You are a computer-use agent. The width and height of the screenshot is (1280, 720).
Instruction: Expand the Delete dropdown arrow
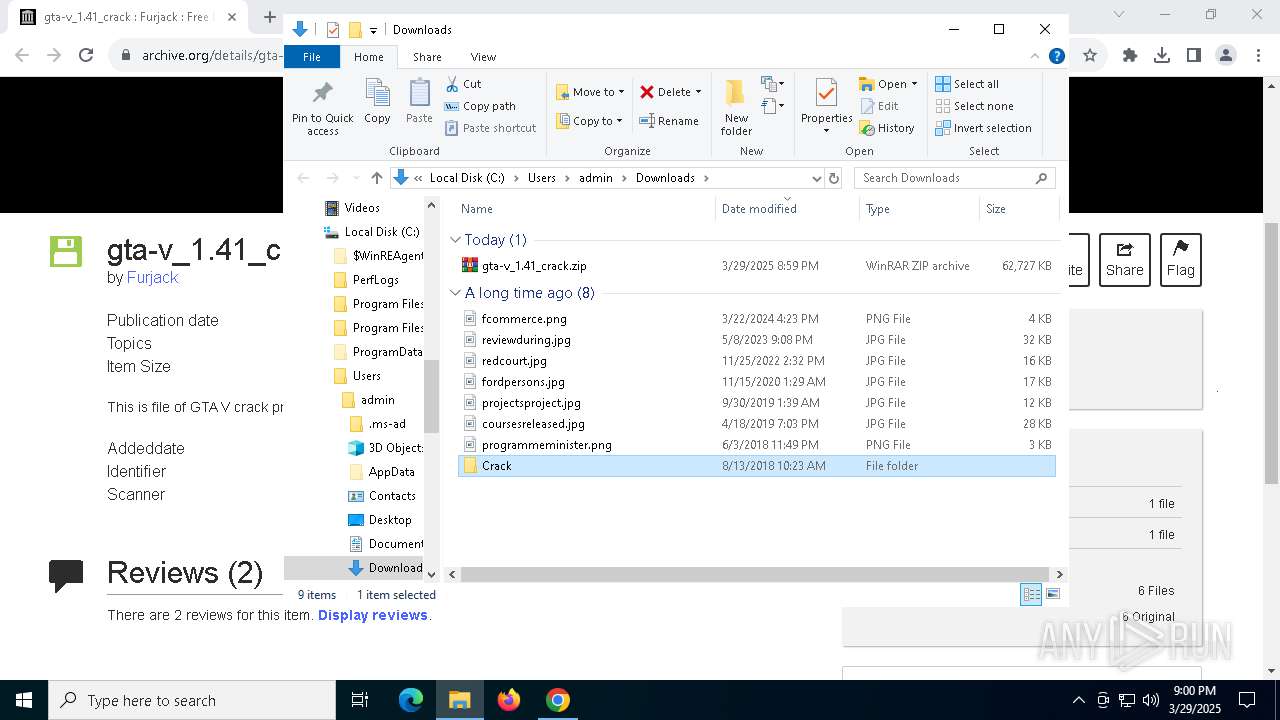point(698,92)
